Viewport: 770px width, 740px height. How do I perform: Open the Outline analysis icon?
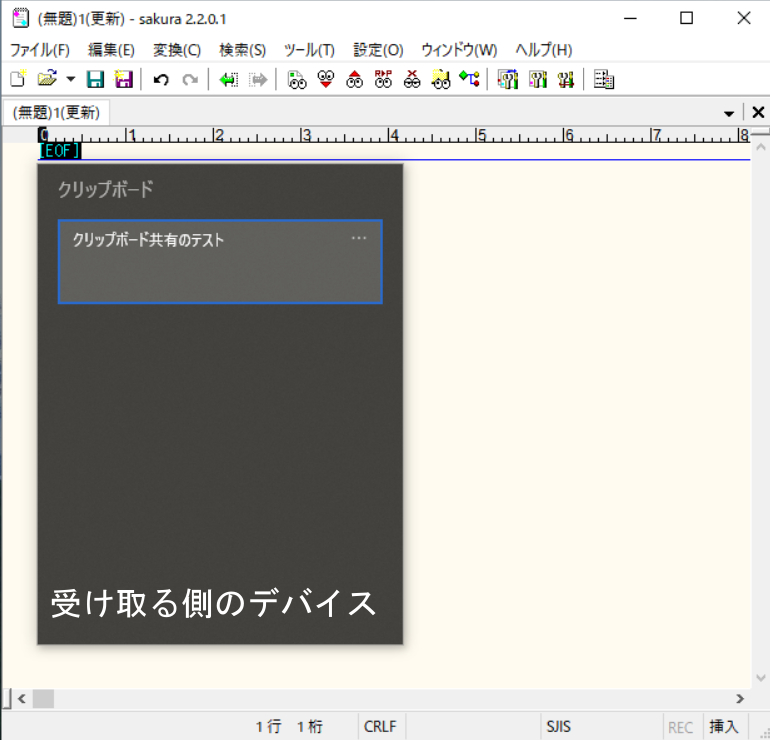[470, 80]
